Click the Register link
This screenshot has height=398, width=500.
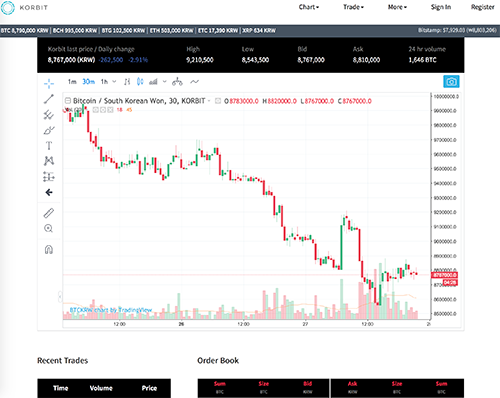click(x=482, y=7)
